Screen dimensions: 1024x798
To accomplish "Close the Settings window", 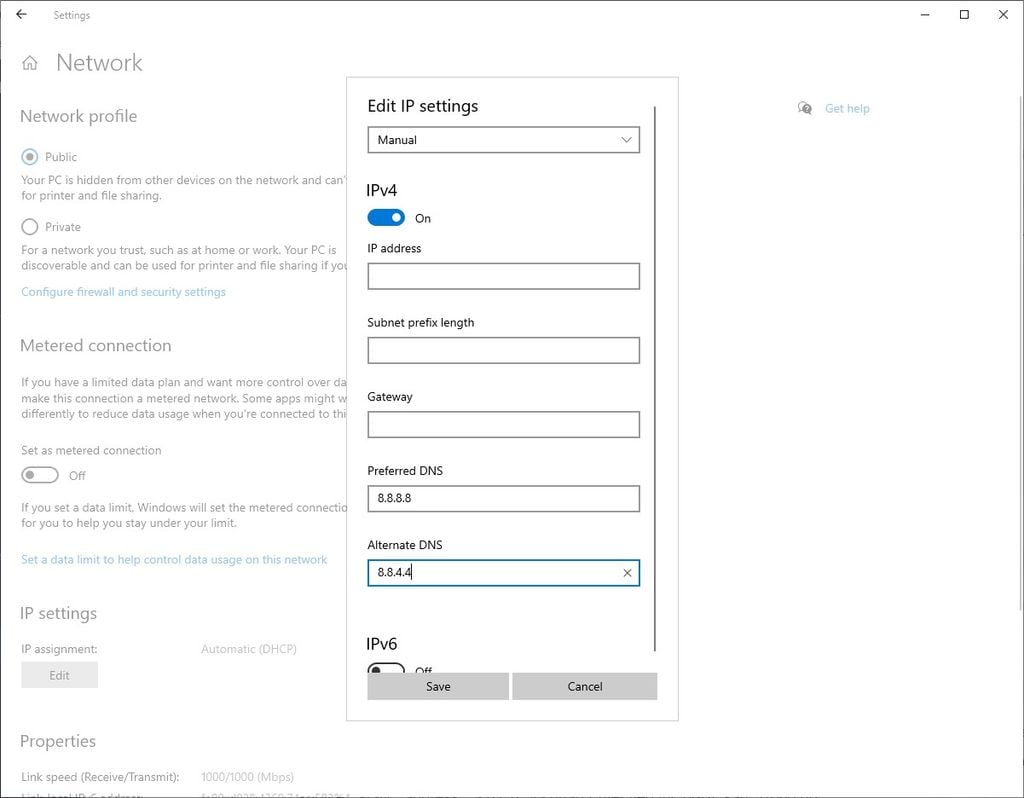I will (1003, 14).
